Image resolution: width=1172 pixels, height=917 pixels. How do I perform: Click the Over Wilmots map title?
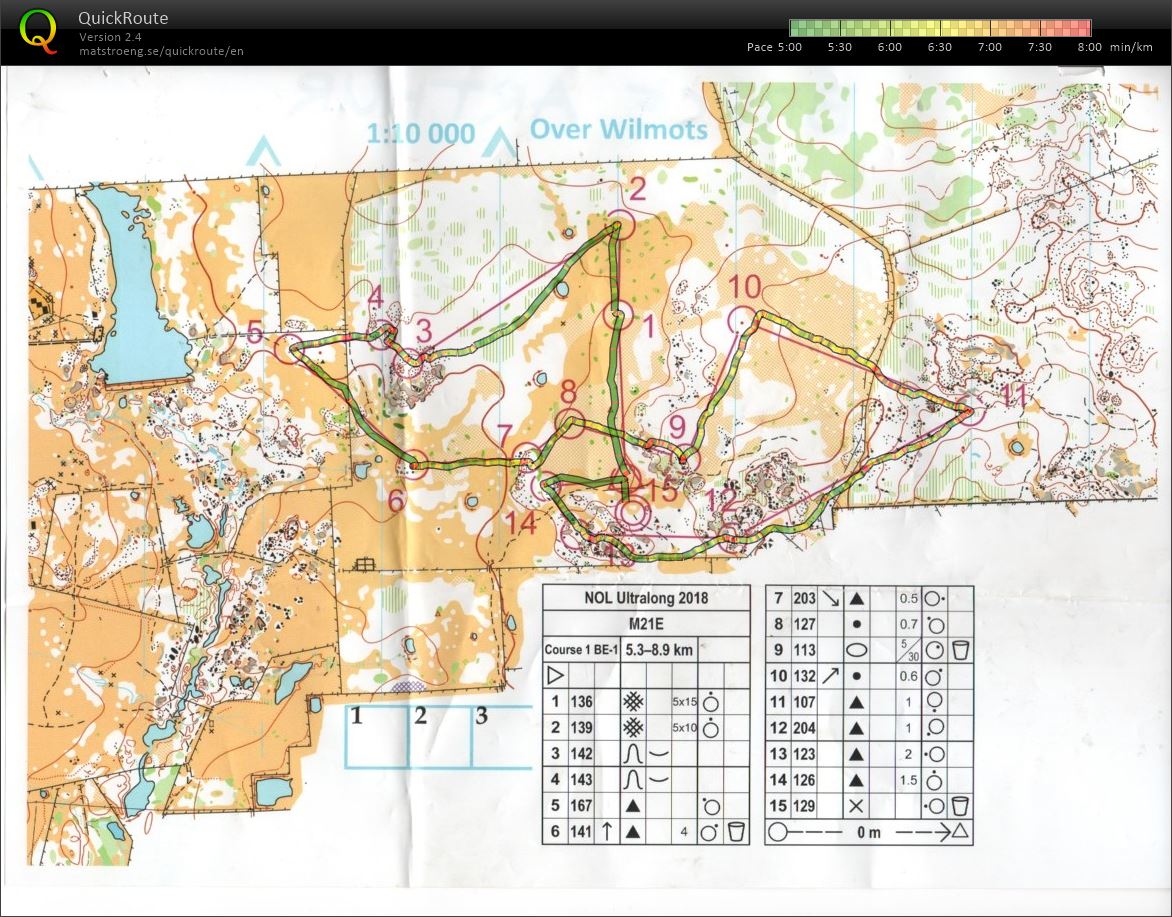tap(620, 130)
